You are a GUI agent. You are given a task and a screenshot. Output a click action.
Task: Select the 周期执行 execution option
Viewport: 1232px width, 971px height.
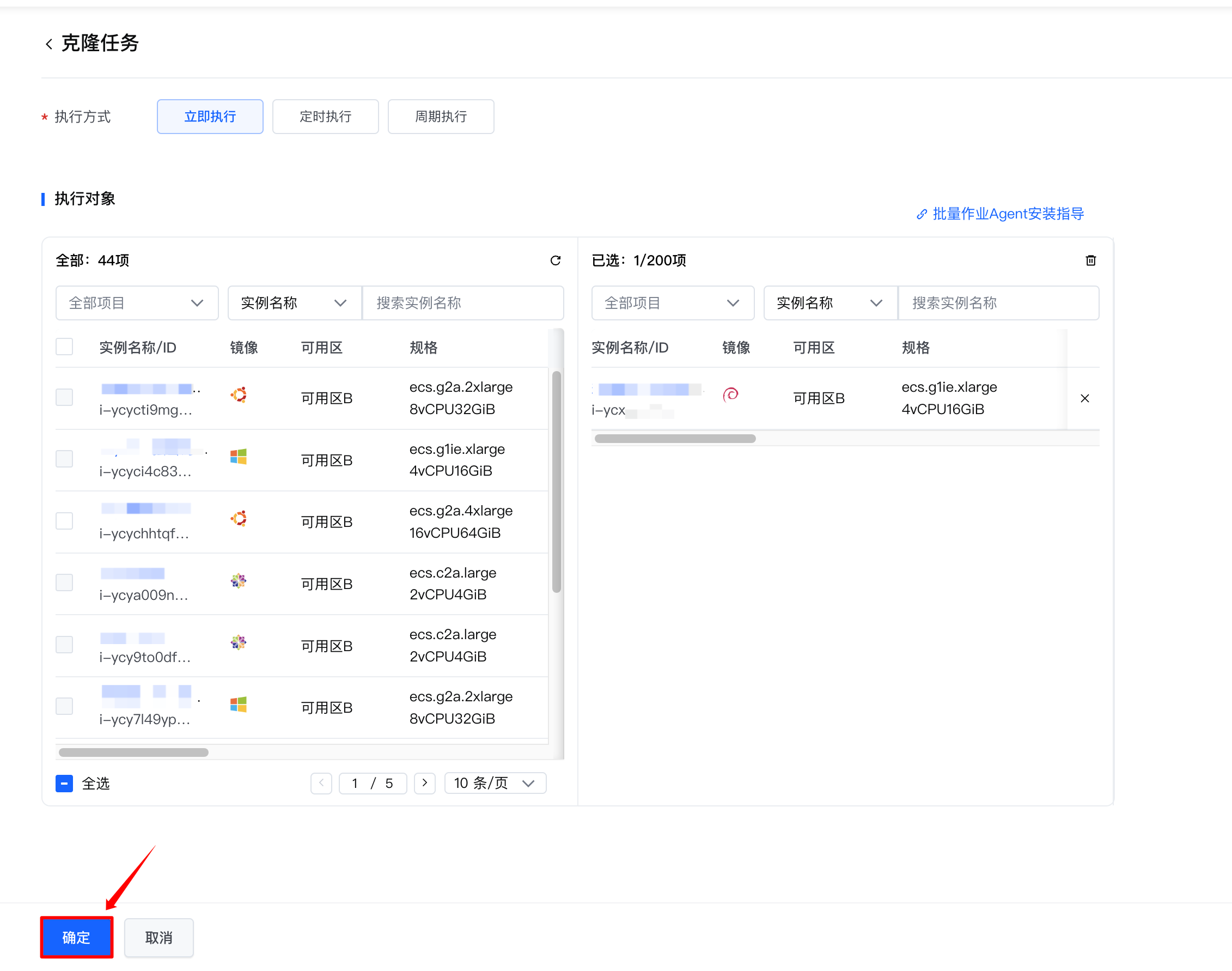[441, 117]
